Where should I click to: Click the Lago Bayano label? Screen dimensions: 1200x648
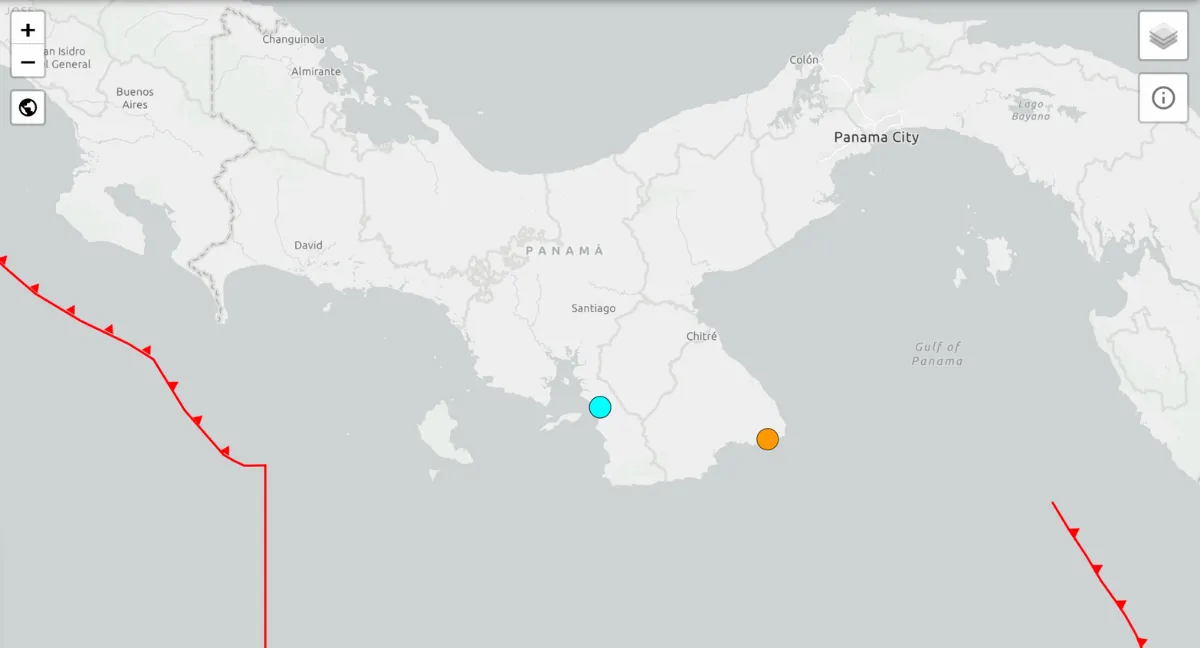pos(1031,110)
